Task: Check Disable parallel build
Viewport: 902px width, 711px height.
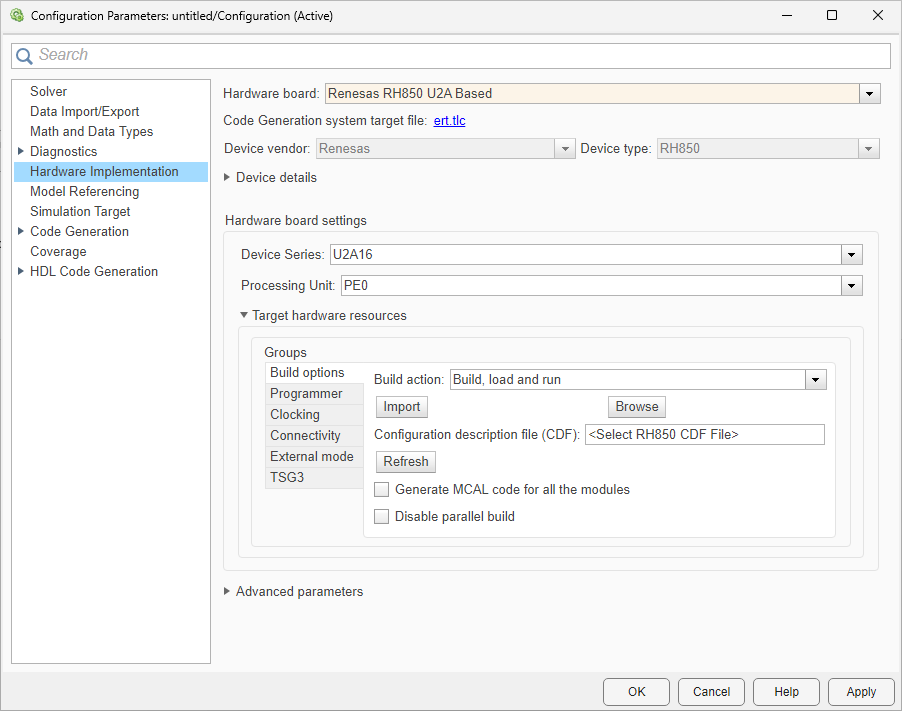Action: (381, 516)
